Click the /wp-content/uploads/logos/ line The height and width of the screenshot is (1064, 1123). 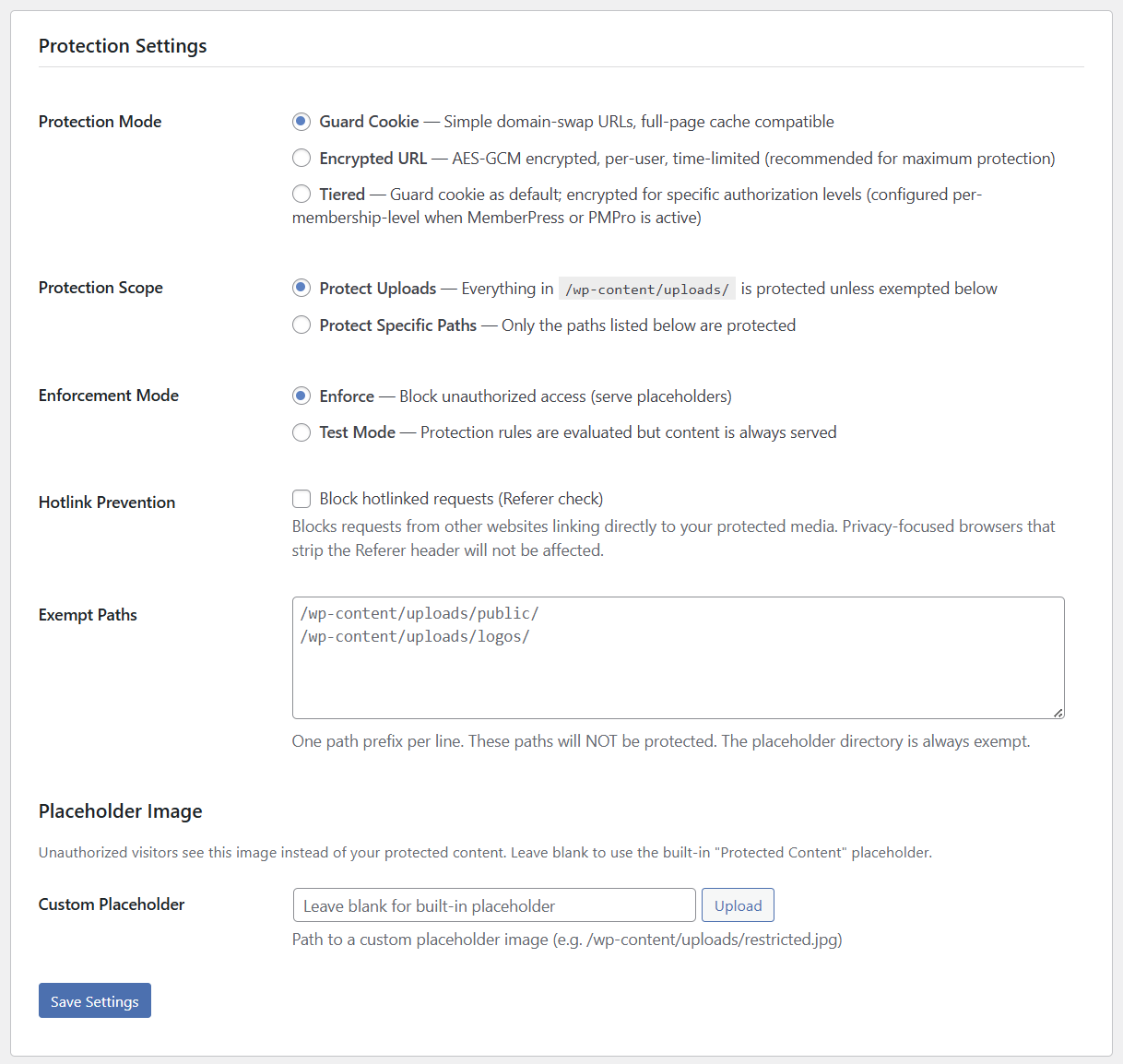414,636
